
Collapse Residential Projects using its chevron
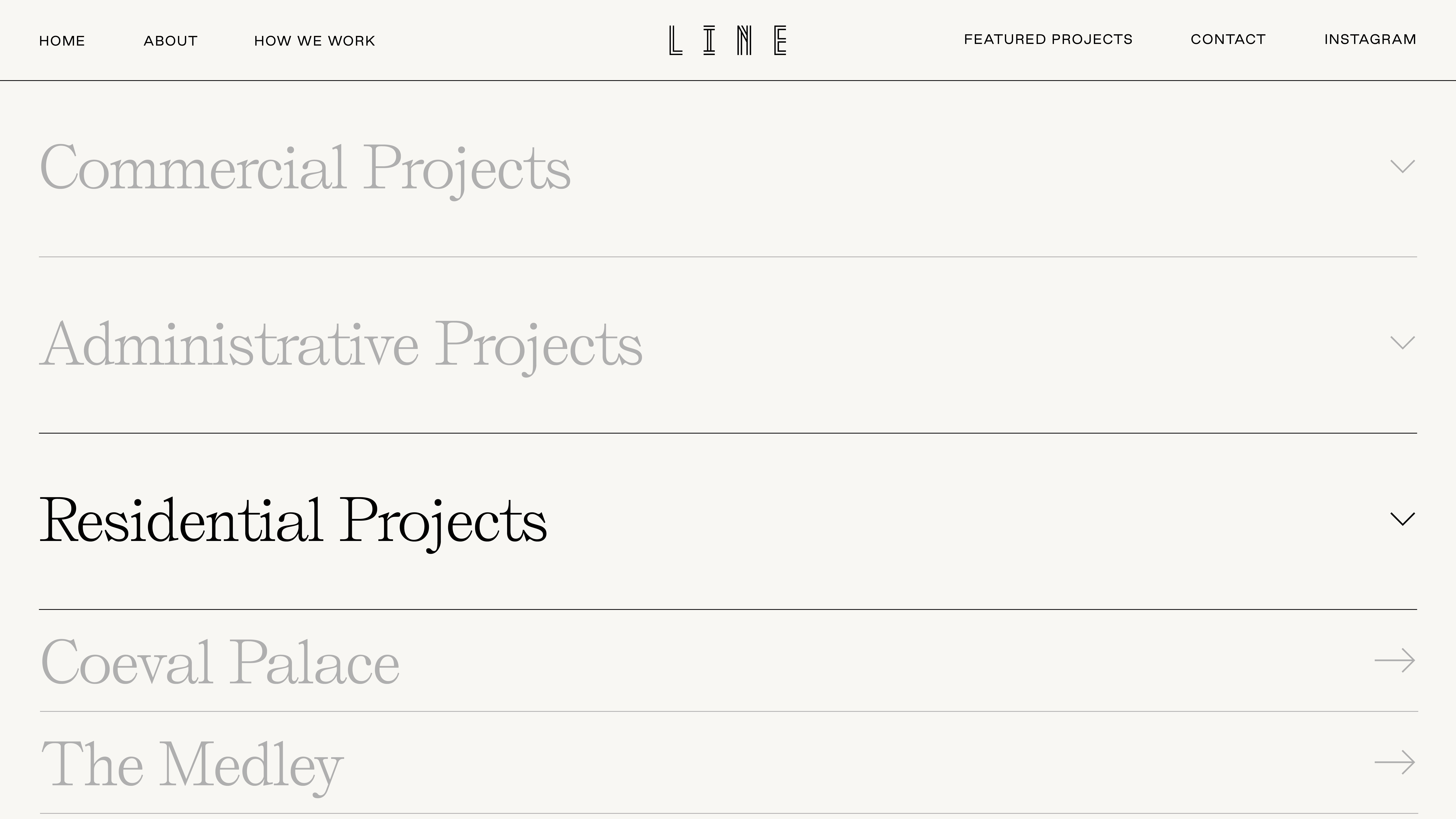click(1402, 519)
